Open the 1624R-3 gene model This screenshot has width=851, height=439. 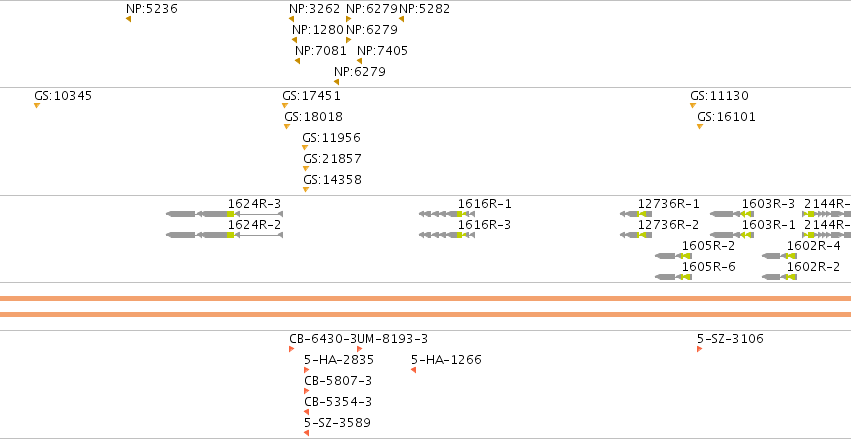225,214
